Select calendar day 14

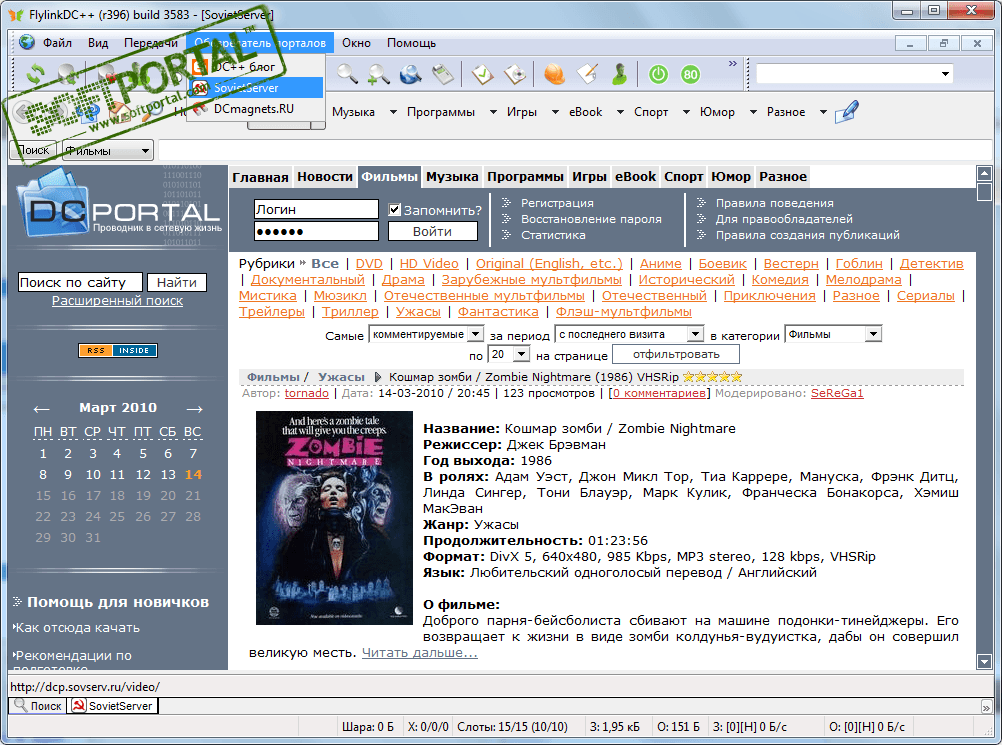point(193,474)
